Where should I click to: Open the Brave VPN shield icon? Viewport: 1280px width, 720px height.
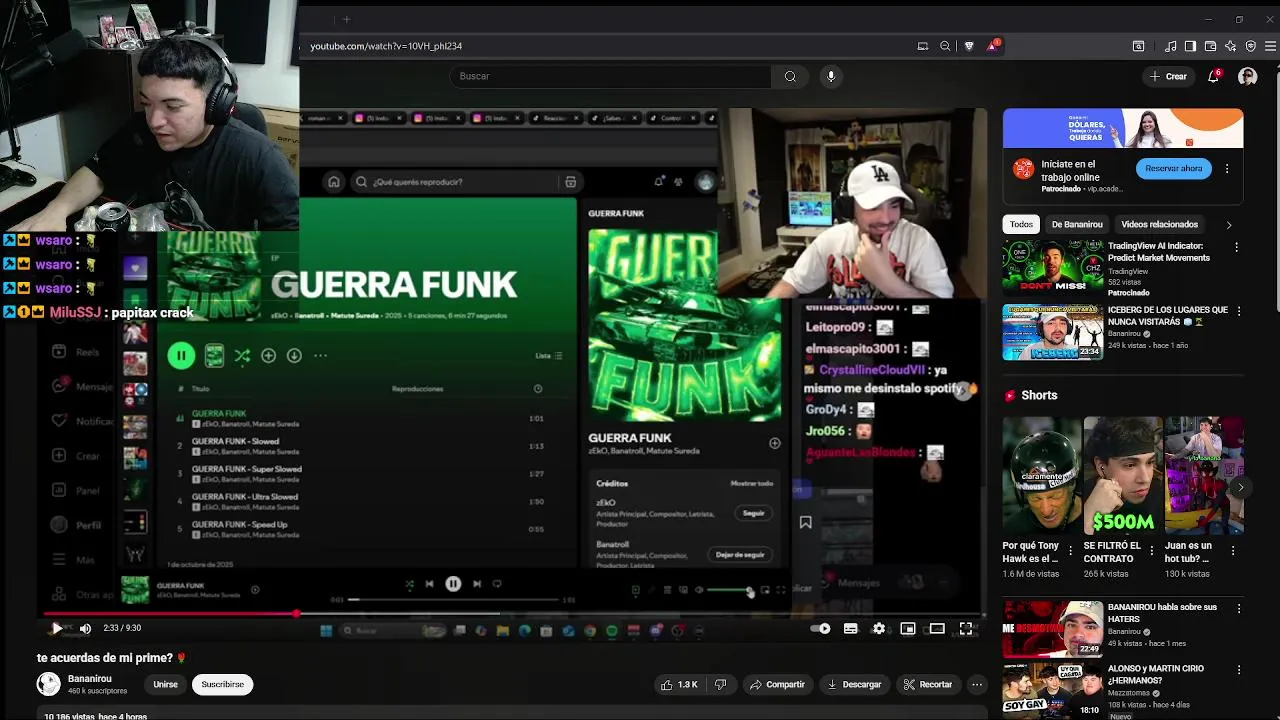coord(1251,46)
